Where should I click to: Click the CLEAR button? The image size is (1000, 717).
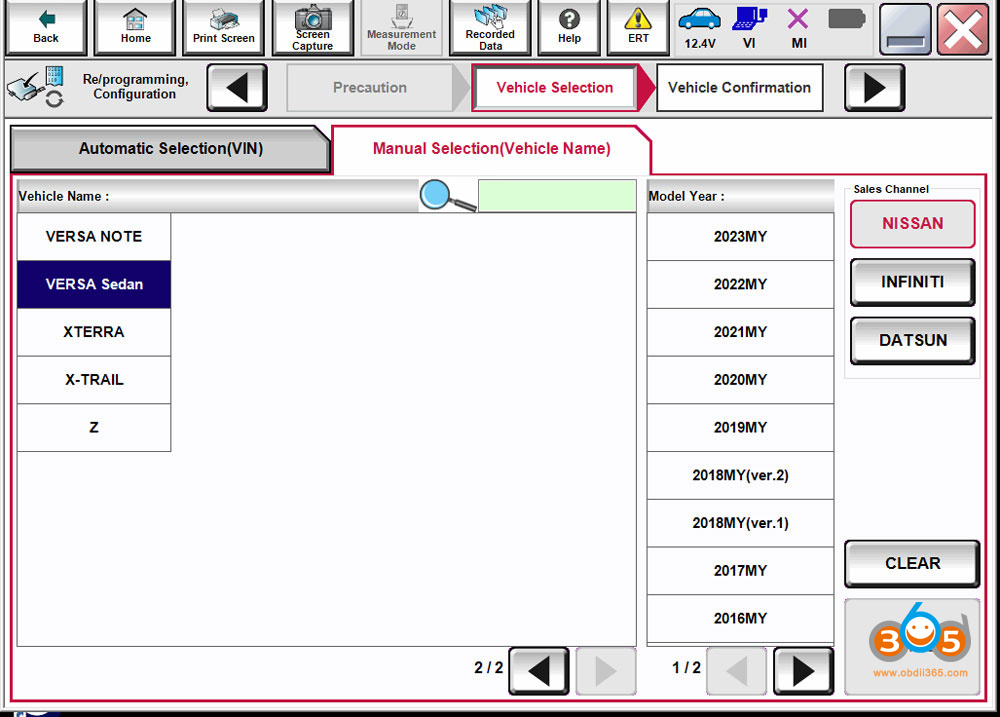tap(912, 564)
